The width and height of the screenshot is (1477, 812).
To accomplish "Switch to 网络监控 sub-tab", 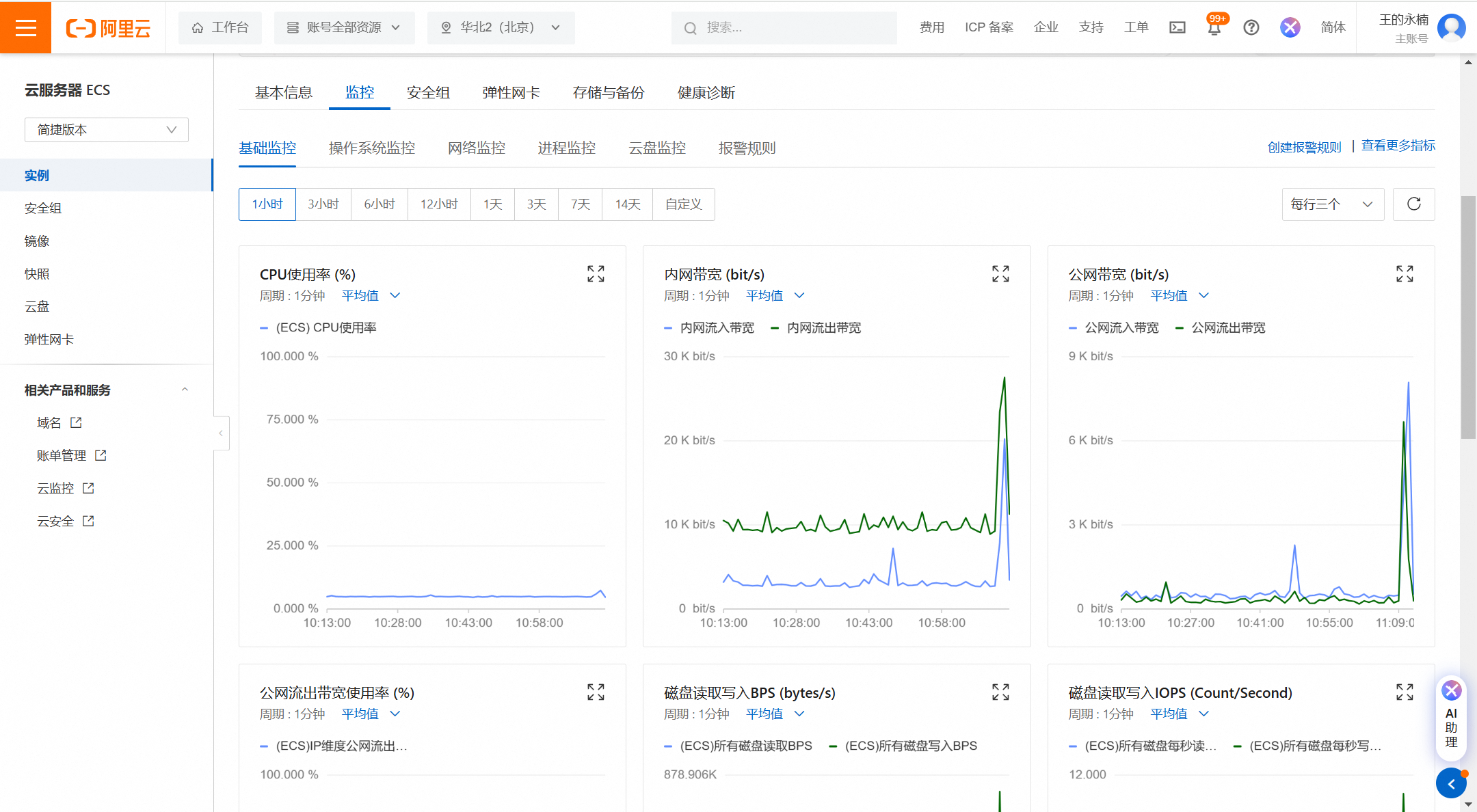I will (477, 148).
